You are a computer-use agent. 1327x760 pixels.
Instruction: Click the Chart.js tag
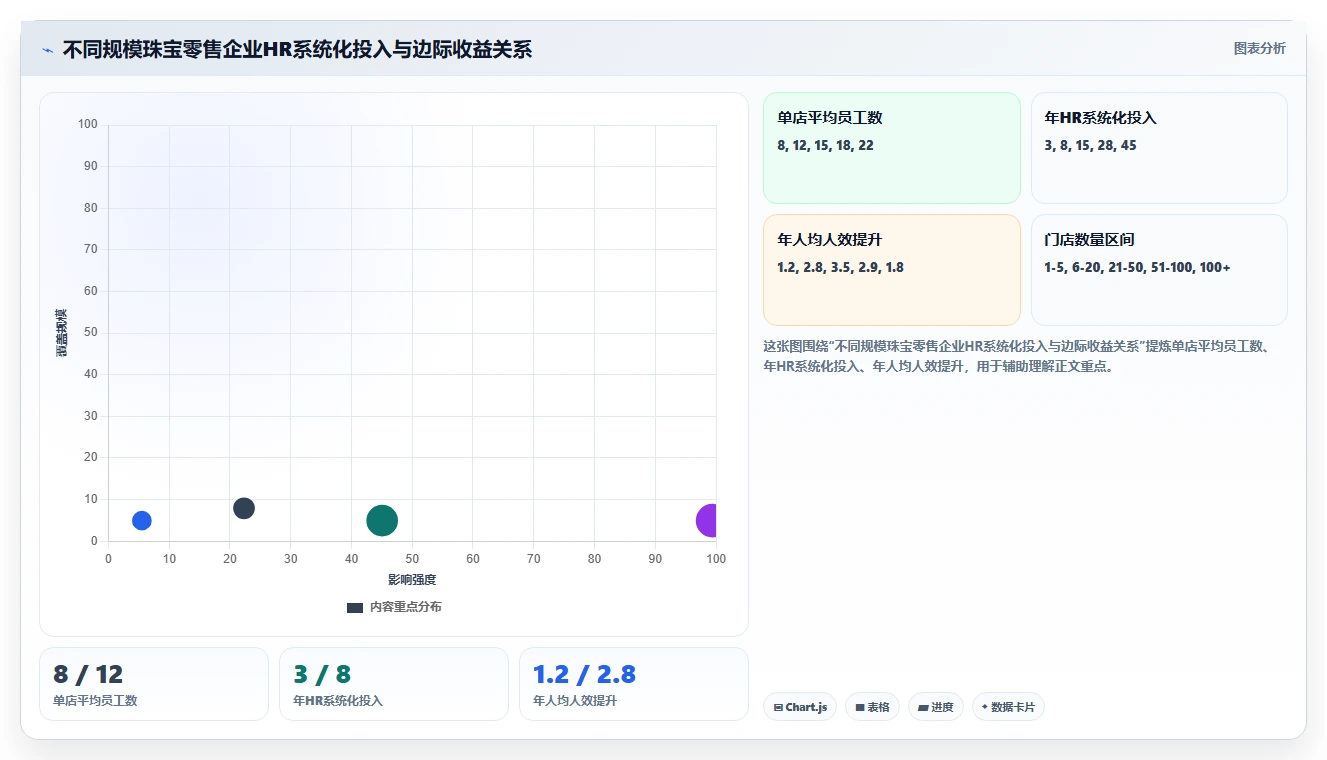pyautogui.click(x=800, y=707)
